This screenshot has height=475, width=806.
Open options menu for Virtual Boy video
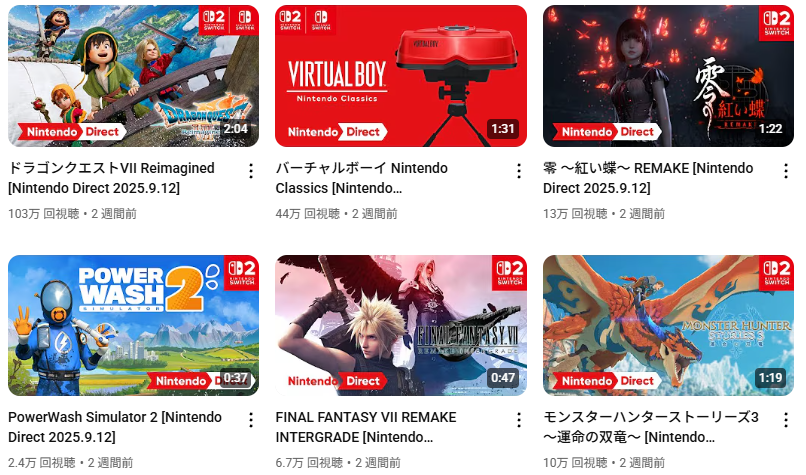click(x=519, y=171)
